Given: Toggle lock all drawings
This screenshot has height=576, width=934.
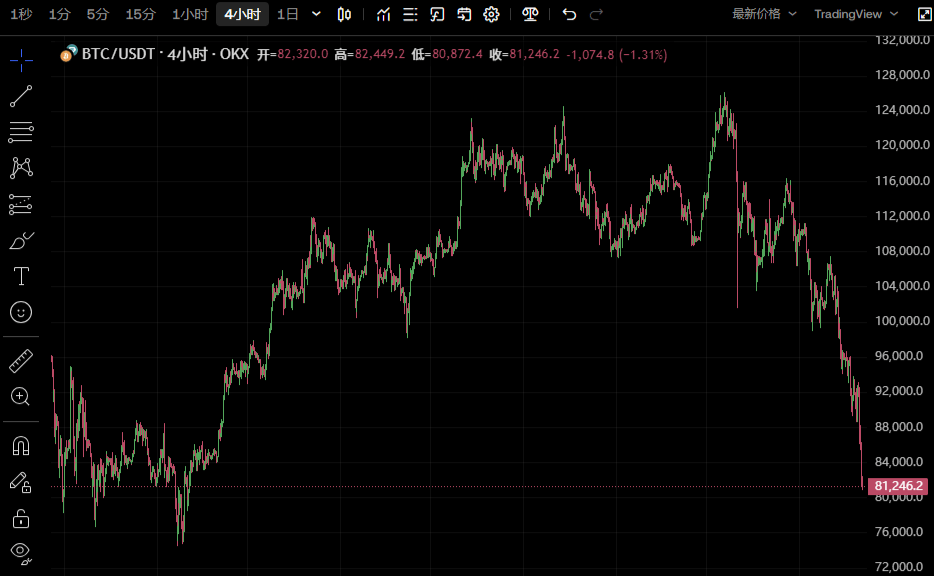Looking at the screenshot, I should pos(21,518).
